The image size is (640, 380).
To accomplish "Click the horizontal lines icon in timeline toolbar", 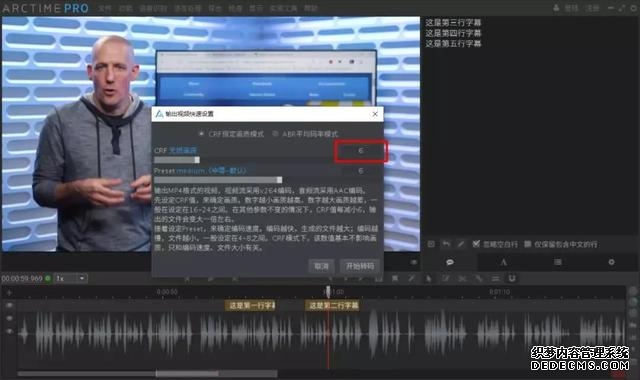I will (496, 278).
